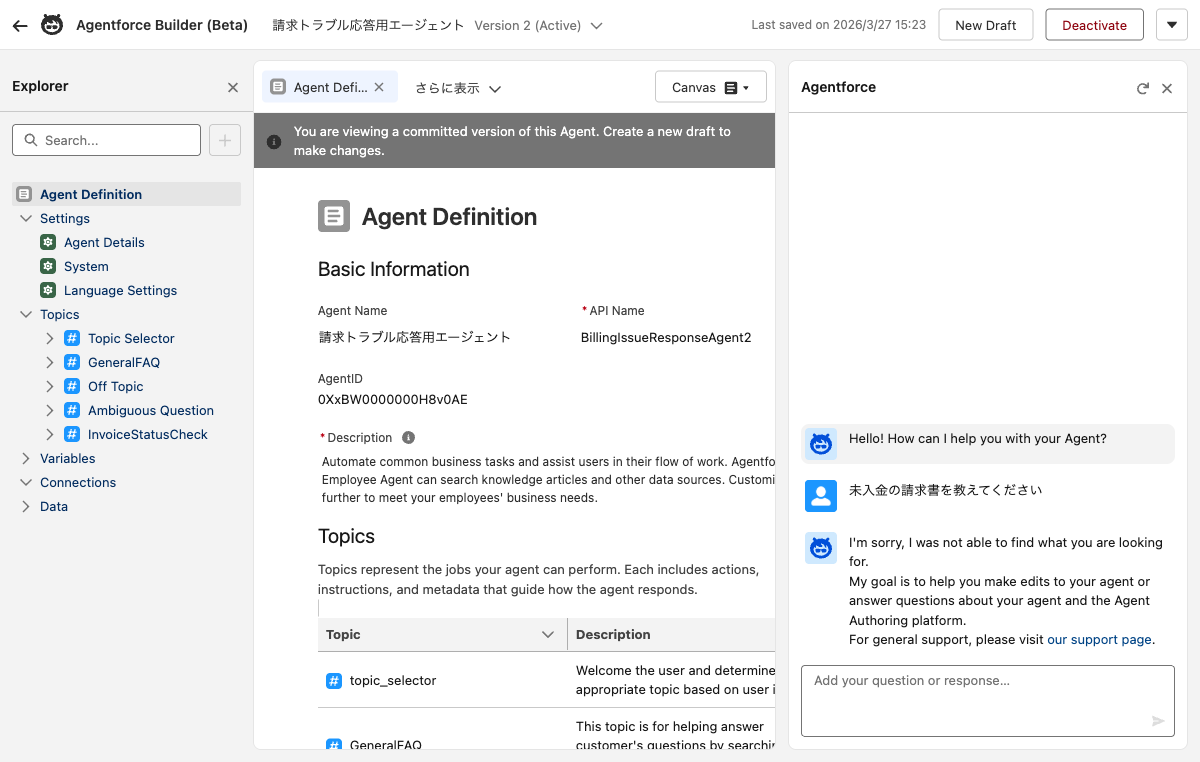The height and width of the screenshot is (762, 1200).
Task: Expand the Variables section
Action: pos(27,458)
